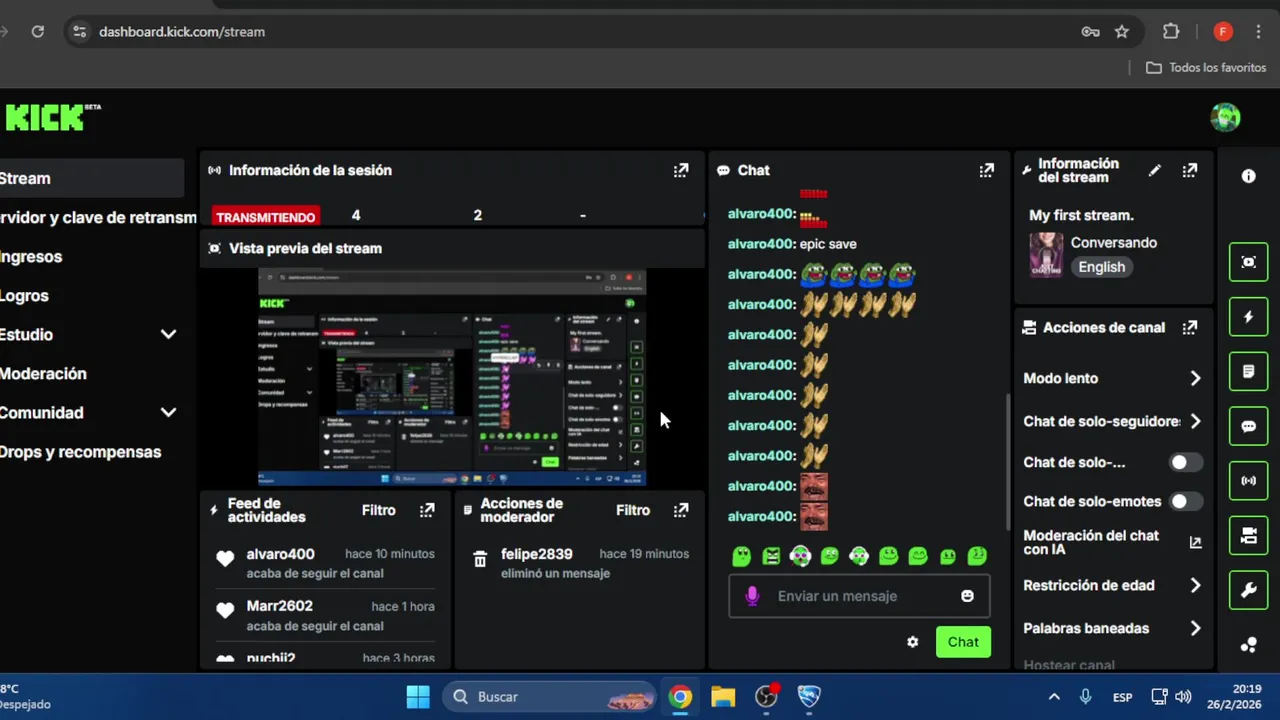
Task: Go to Ingresos section
Action: tap(31, 256)
